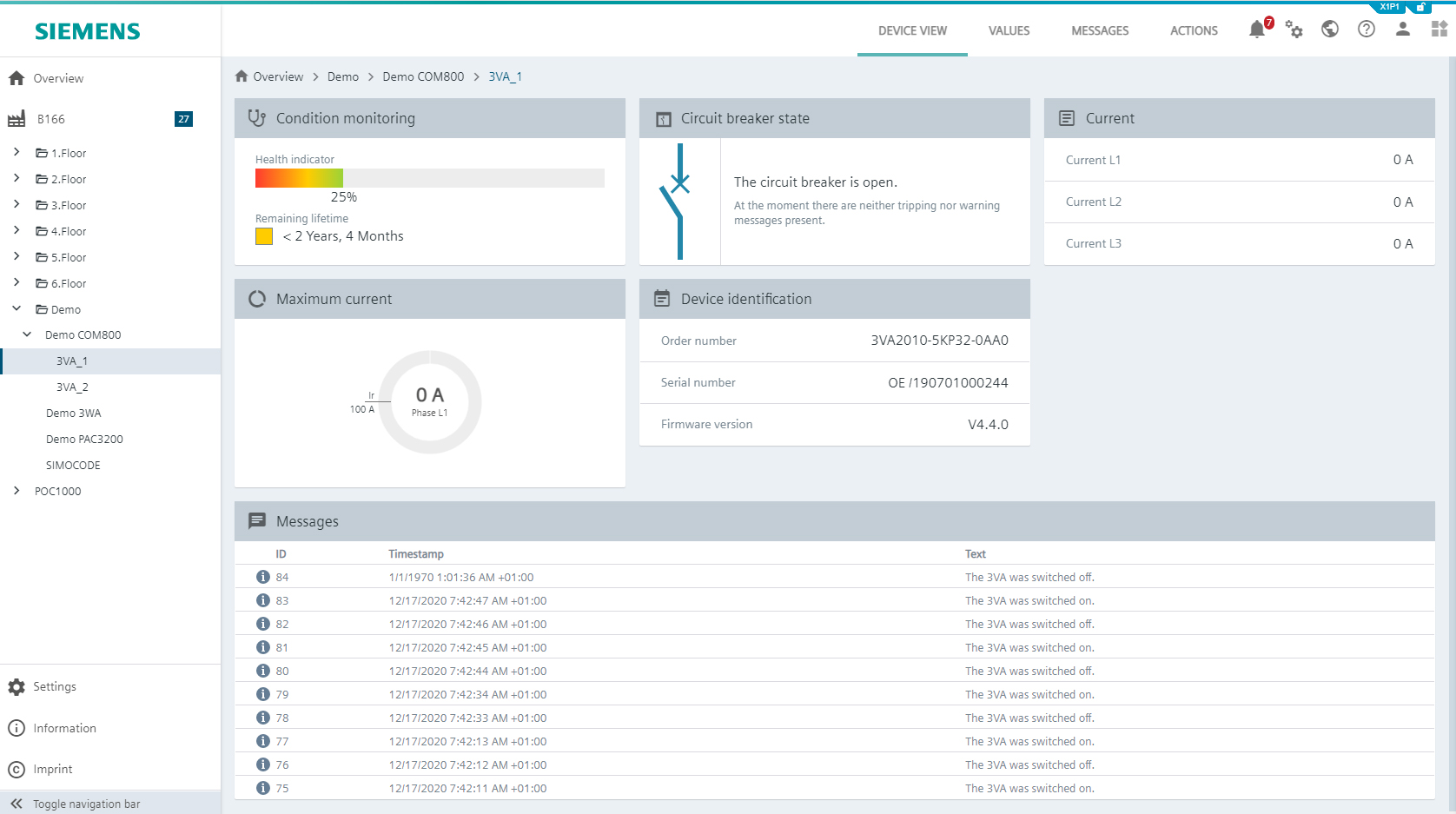Click the B166 badge showing 27

click(183, 119)
